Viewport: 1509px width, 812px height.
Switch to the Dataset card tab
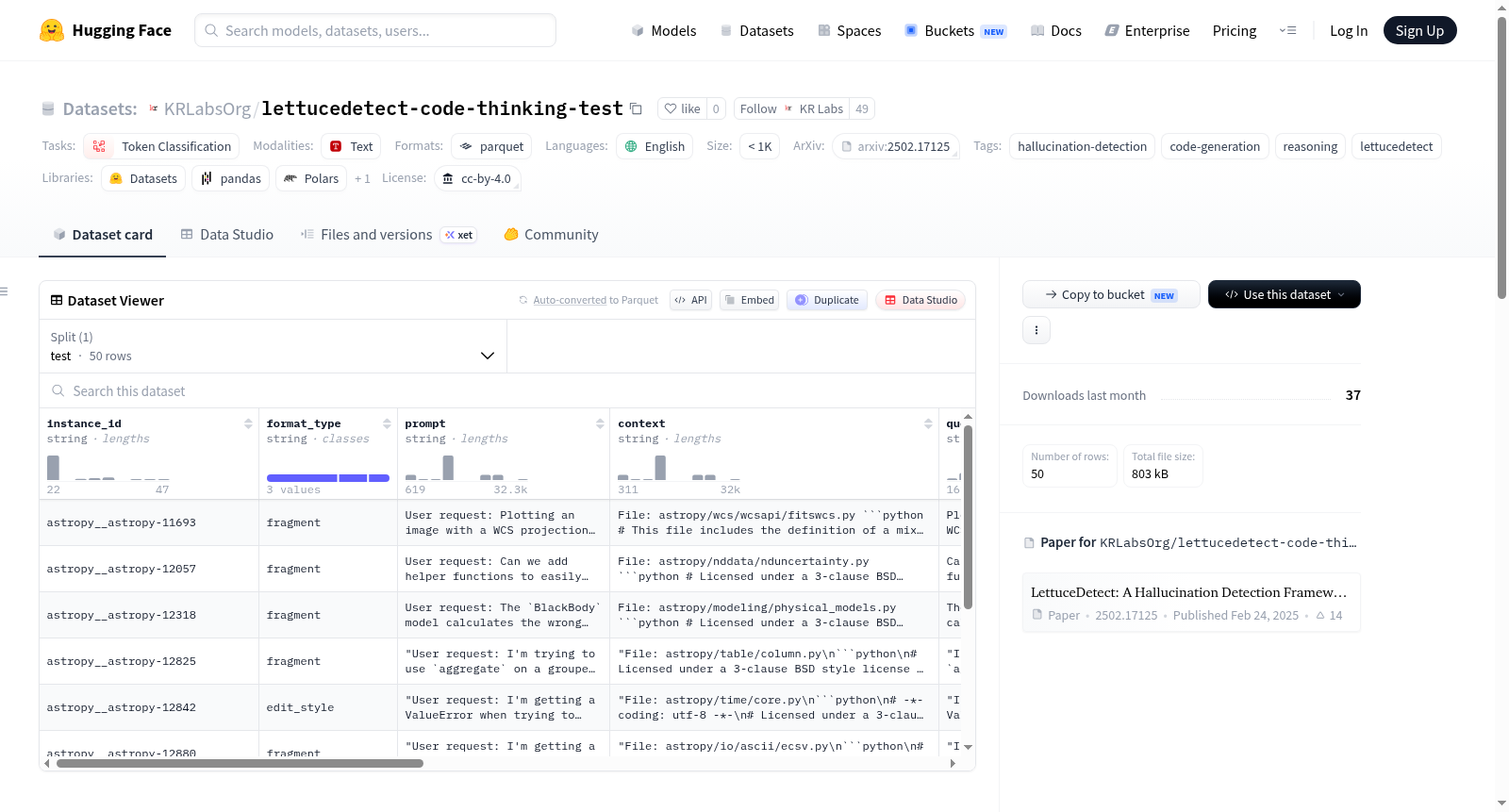click(102, 235)
